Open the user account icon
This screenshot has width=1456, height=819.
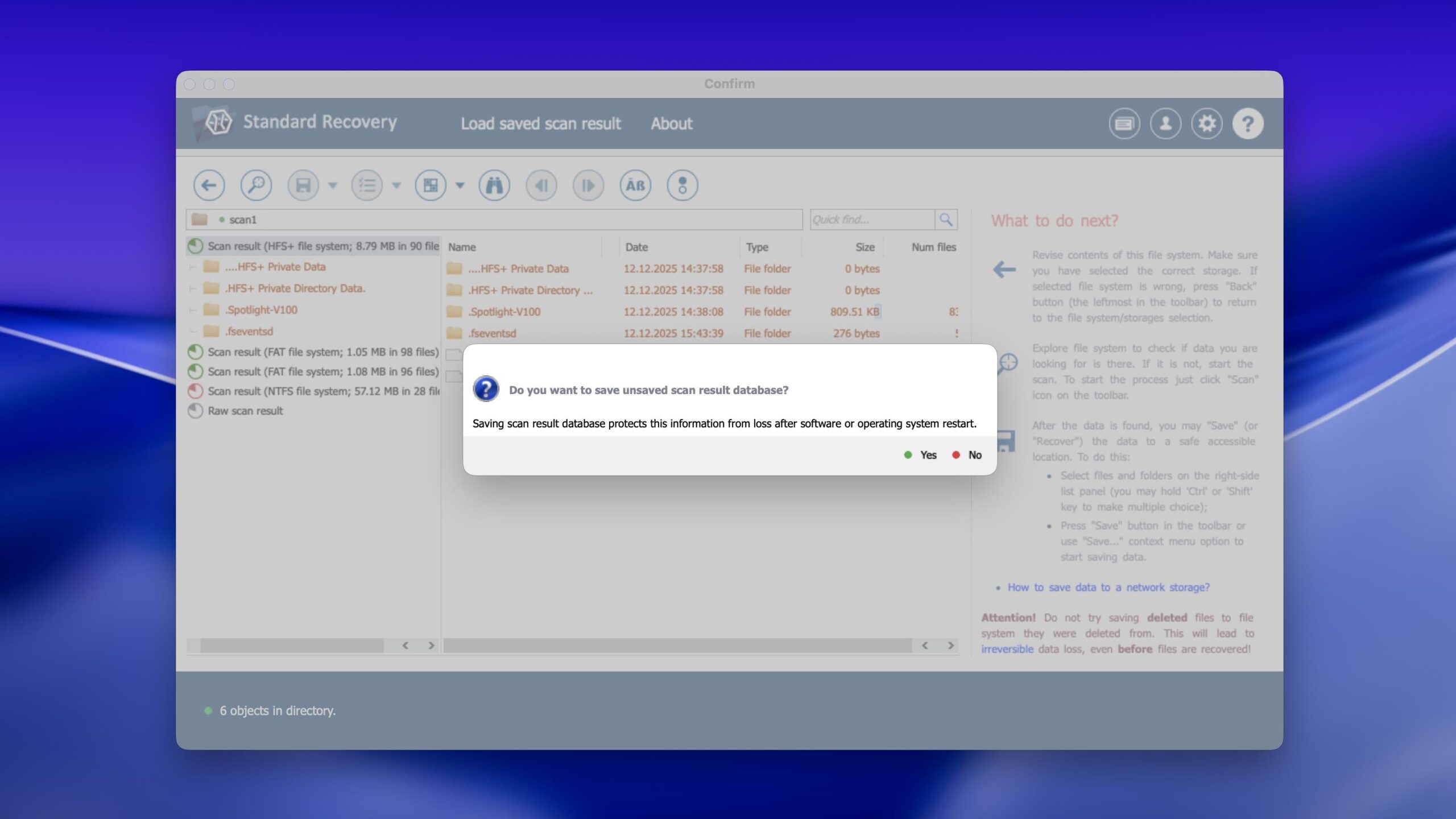coord(1165,123)
